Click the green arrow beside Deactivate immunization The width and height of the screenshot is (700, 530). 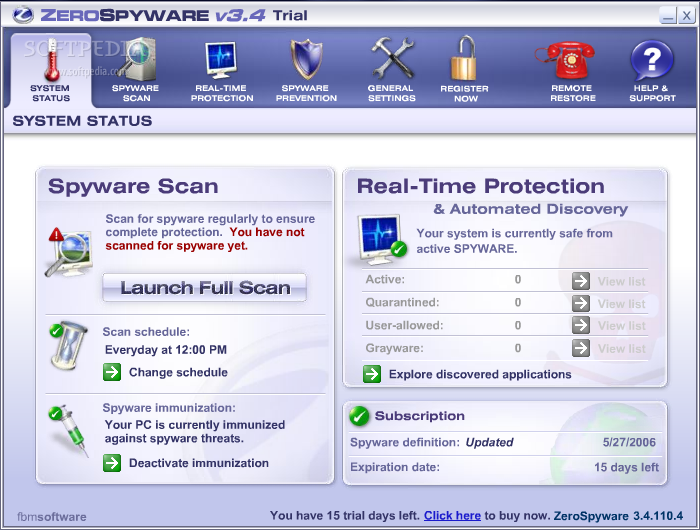pyautogui.click(x=112, y=463)
